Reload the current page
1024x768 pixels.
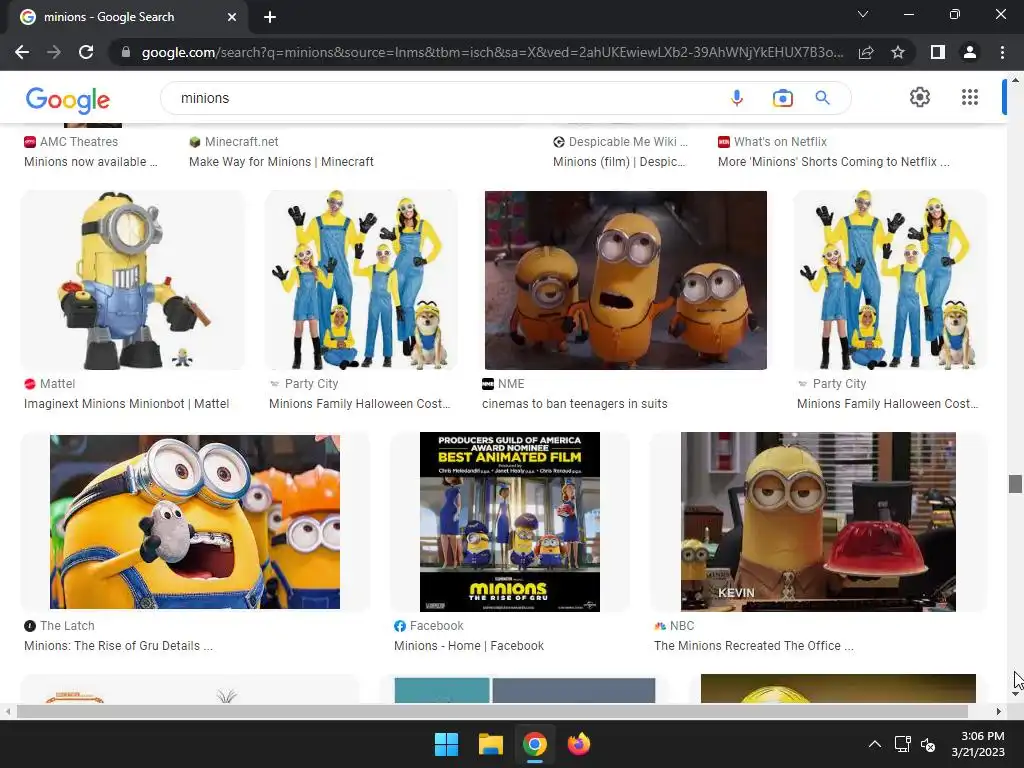[86, 52]
